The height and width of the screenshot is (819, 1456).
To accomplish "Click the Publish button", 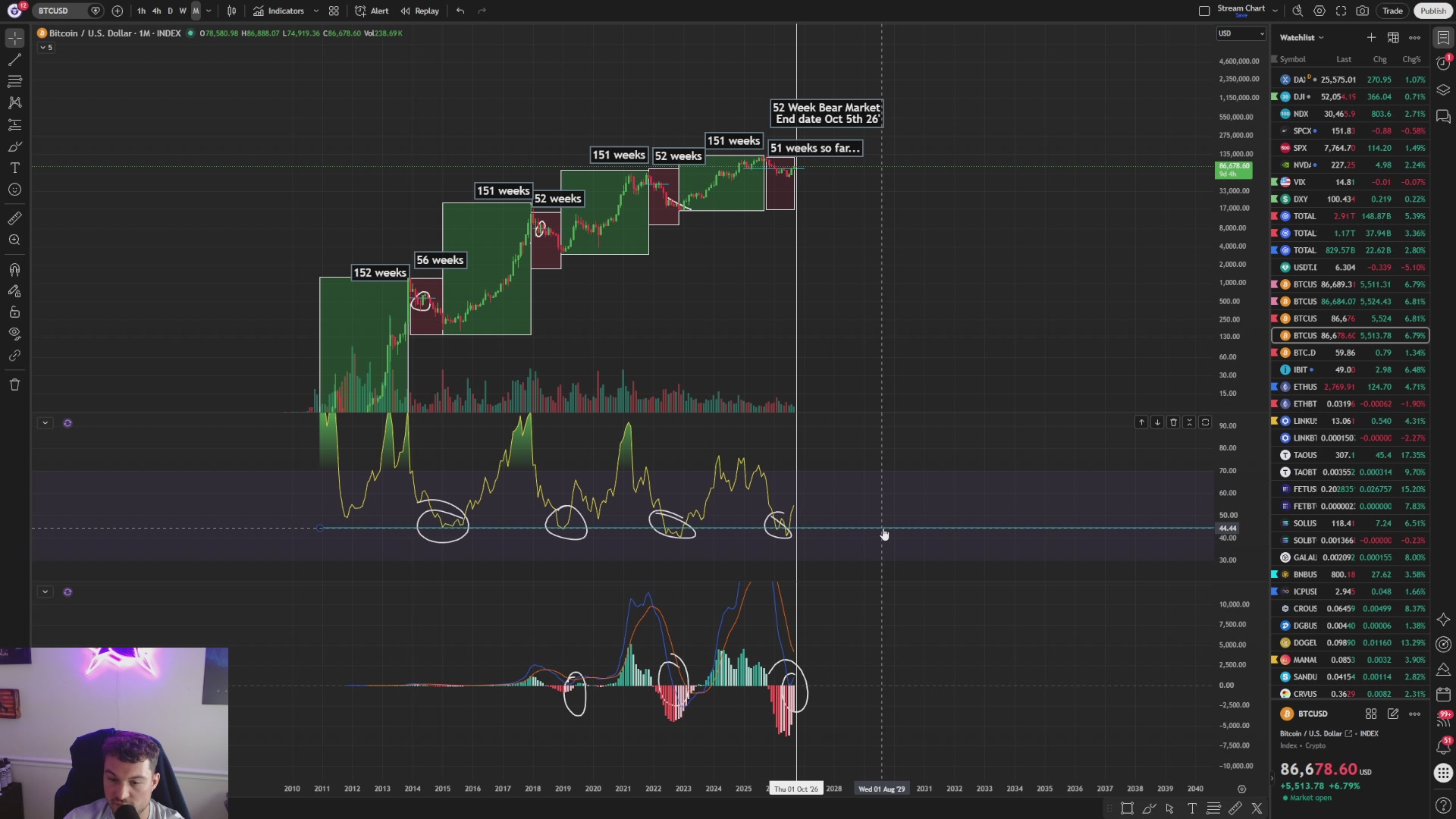I will (x=1433, y=11).
